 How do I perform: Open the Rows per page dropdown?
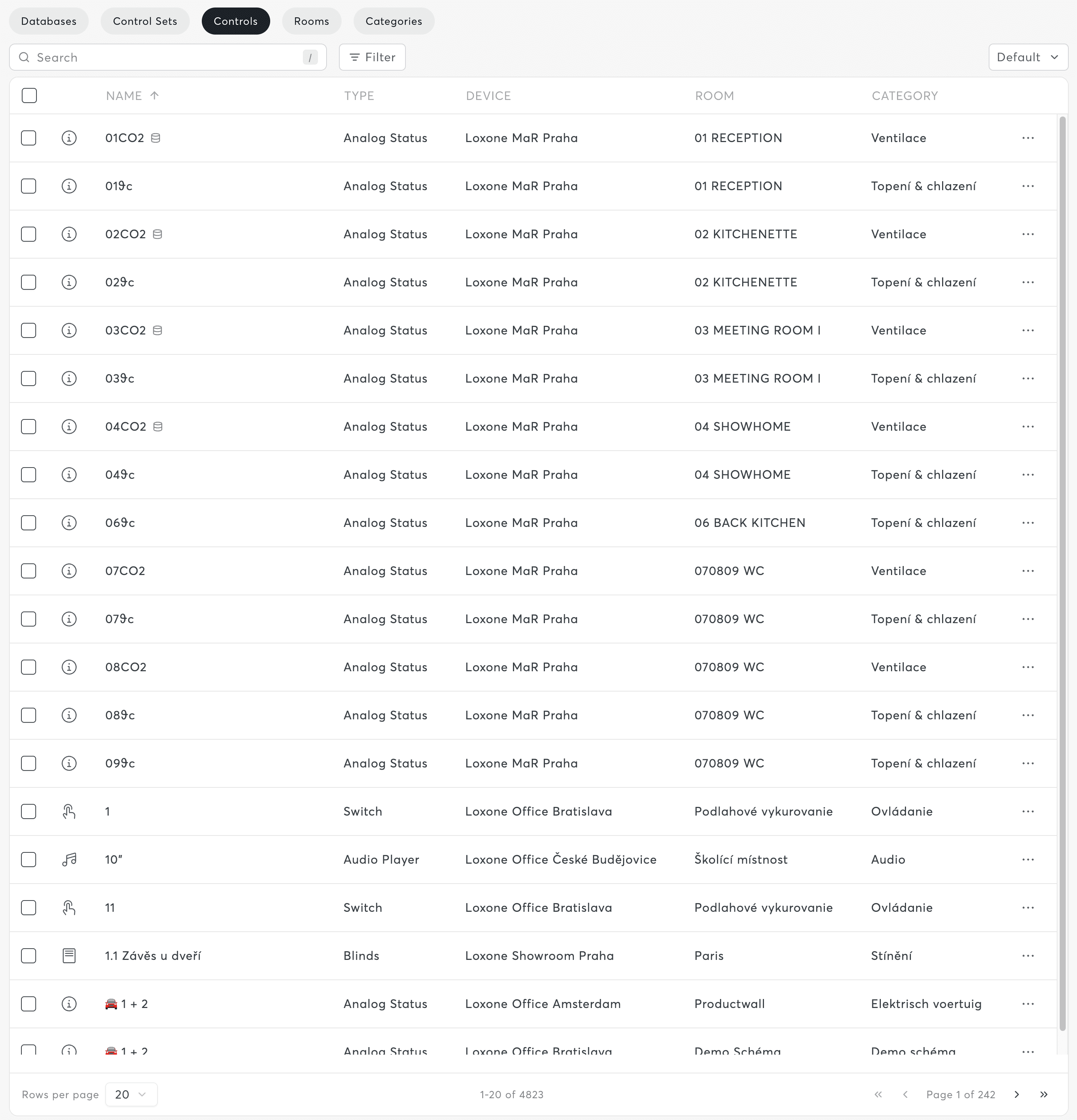132,1094
